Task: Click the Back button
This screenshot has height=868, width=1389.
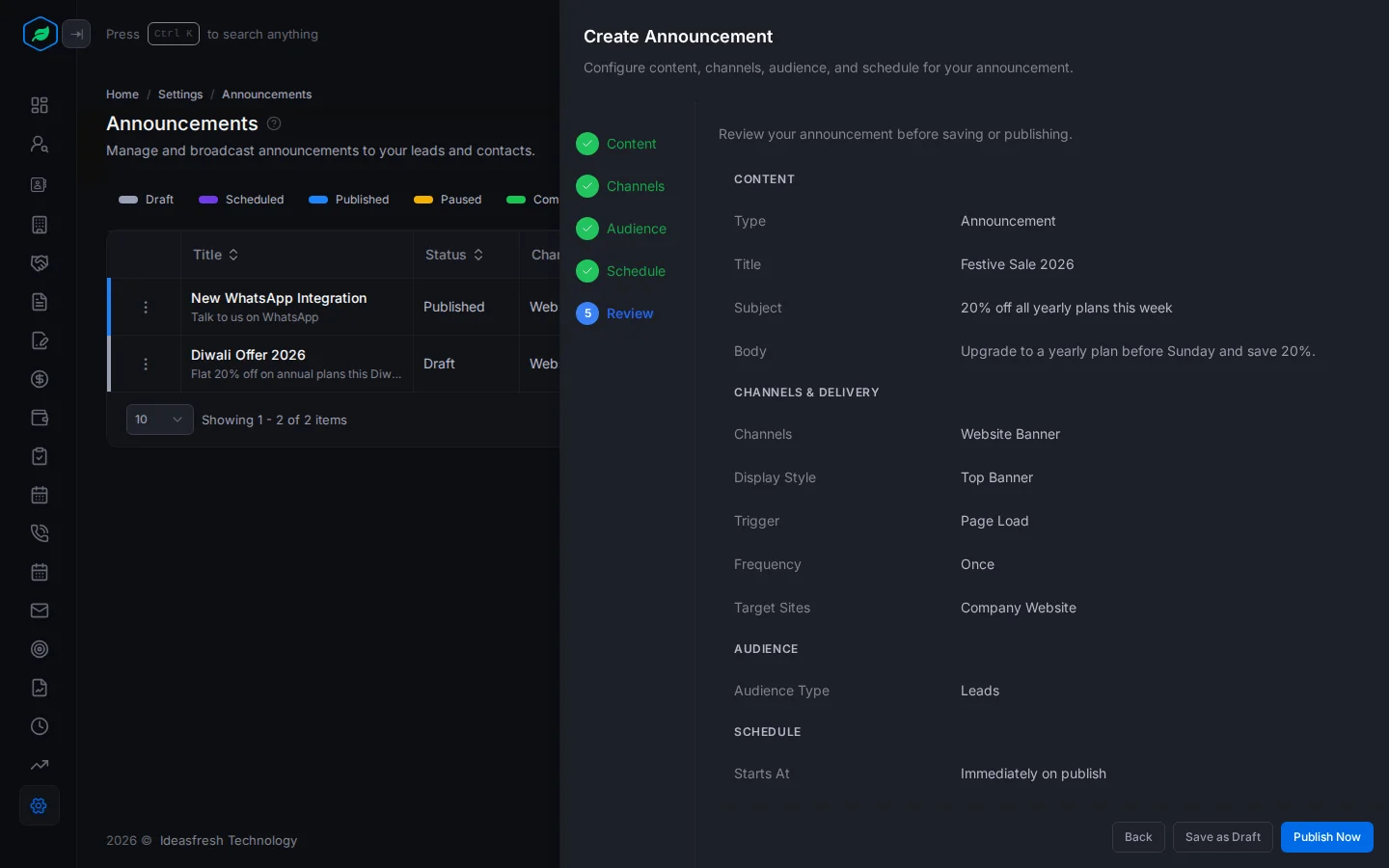Action: (x=1138, y=837)
